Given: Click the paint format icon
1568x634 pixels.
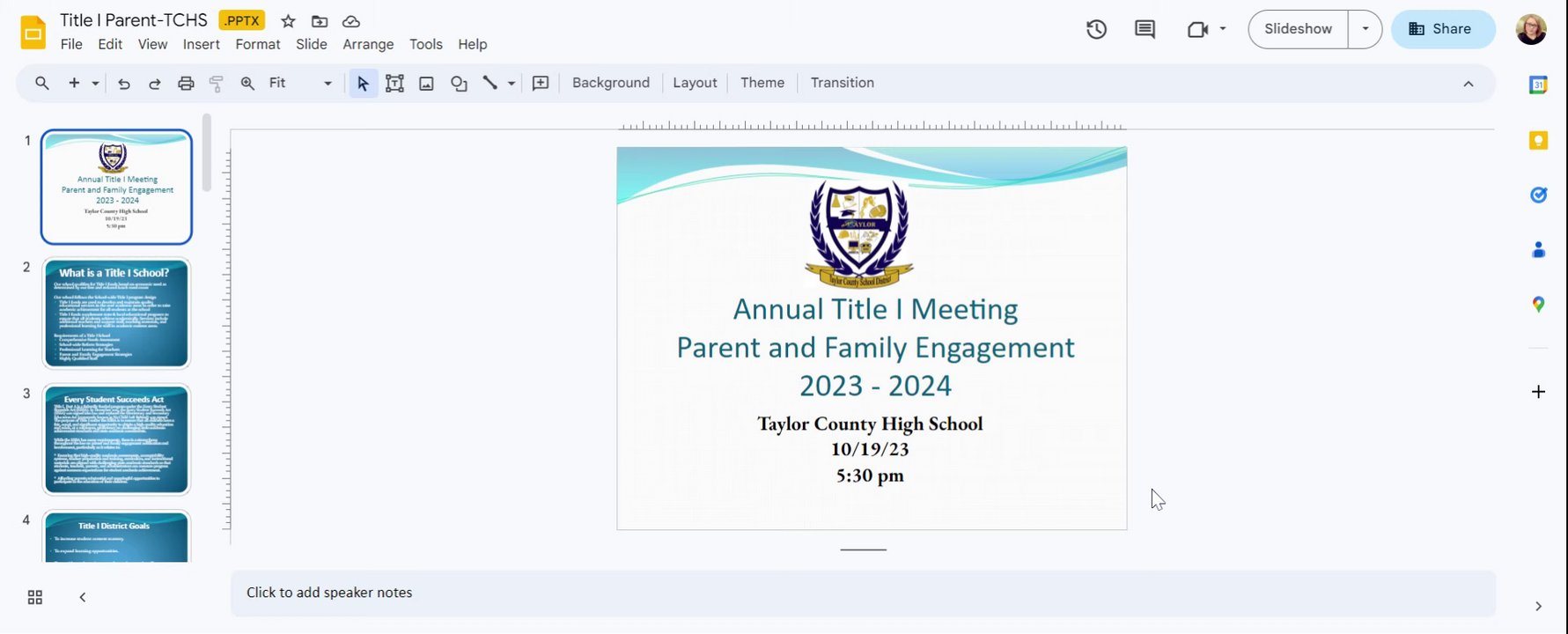Looking at the screenshot, I should point(217,84).
